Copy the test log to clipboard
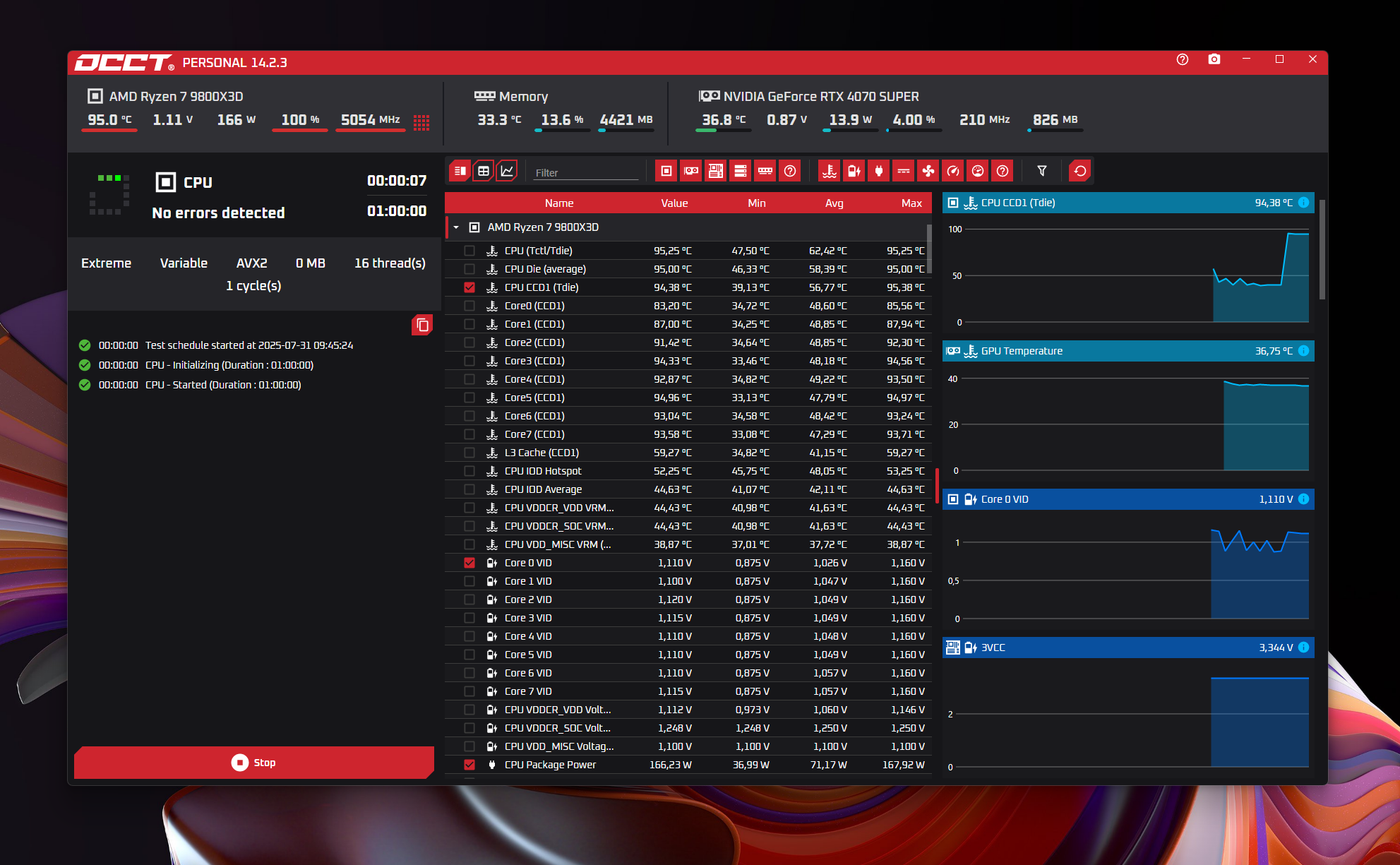This screenshot has height=865, width=1400. [422, 325]
